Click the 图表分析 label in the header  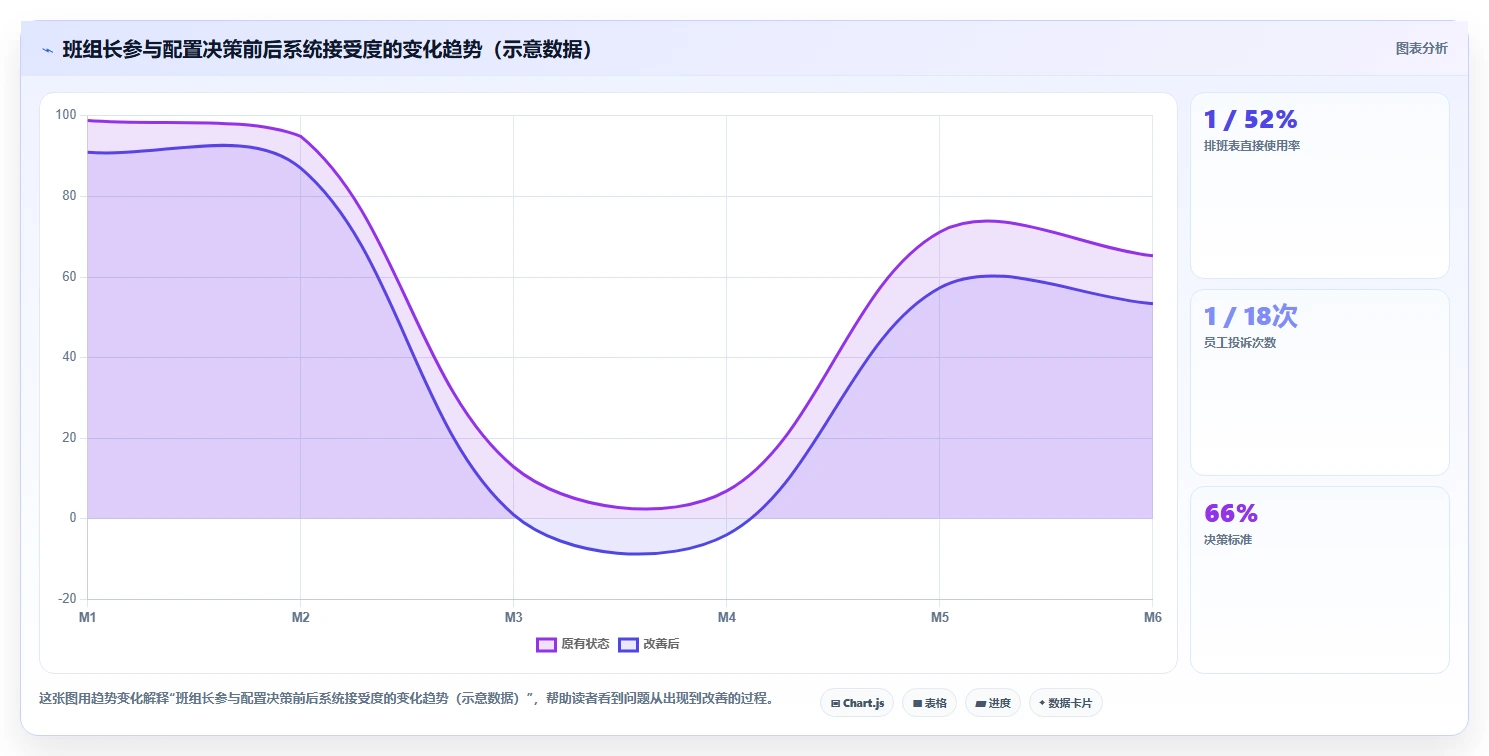[x=1421, y=48]
